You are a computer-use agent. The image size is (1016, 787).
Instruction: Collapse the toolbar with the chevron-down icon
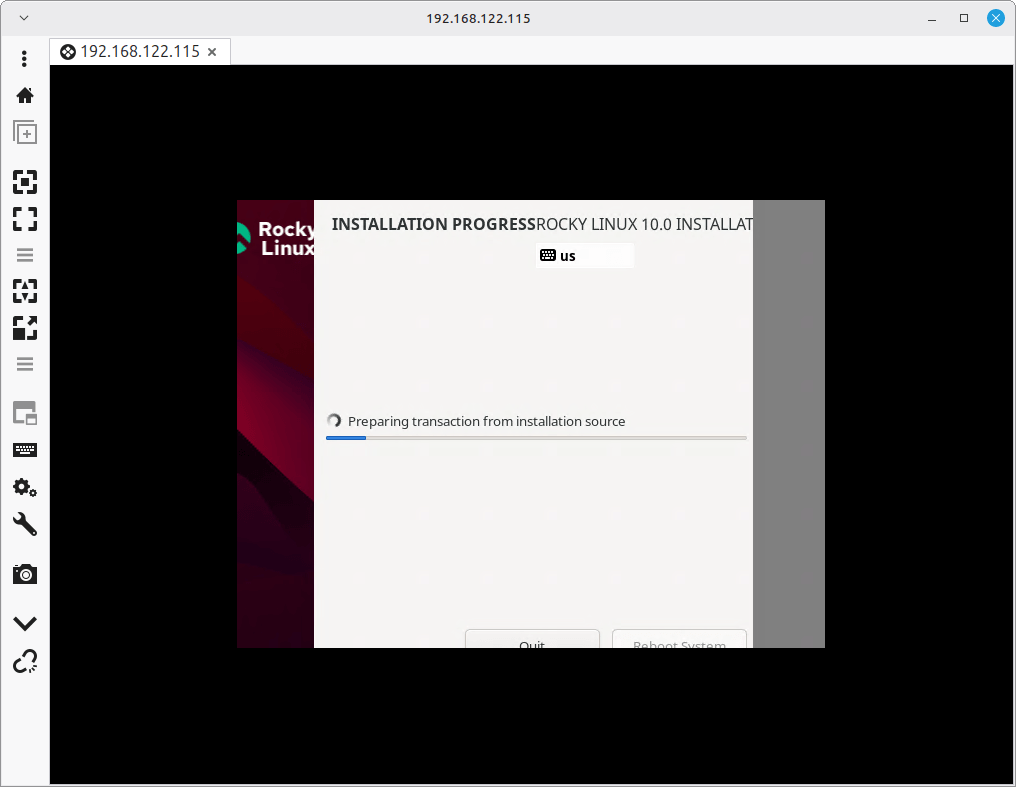[25, 623]
